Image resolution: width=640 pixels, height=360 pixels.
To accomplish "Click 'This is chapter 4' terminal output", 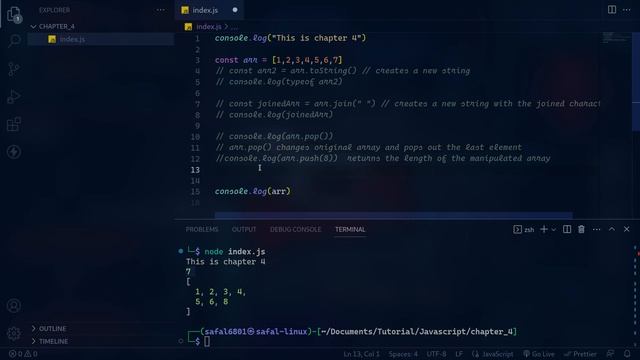I will tap(226, 262).
